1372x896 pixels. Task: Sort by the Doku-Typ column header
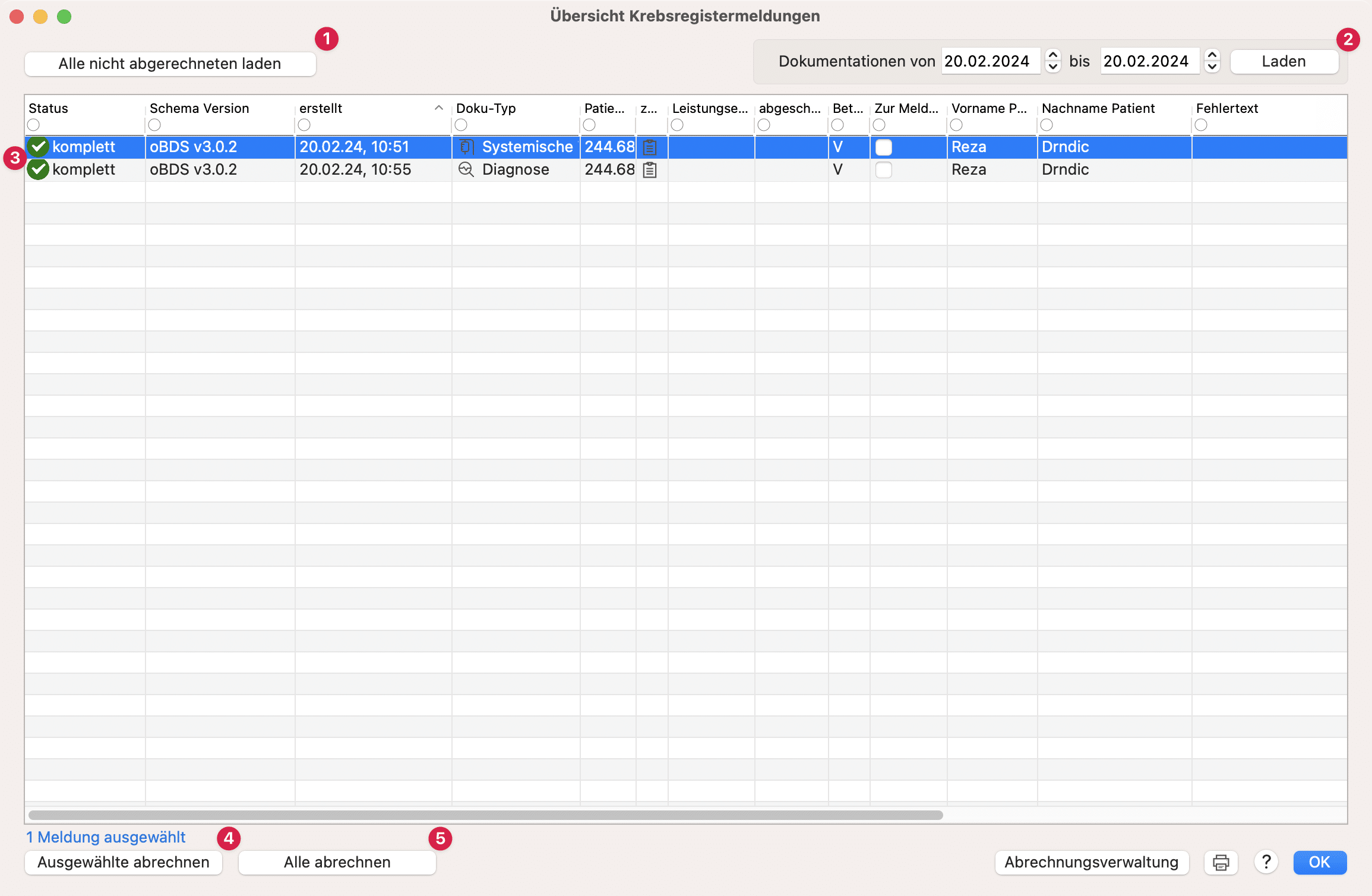tap(486, 108)
